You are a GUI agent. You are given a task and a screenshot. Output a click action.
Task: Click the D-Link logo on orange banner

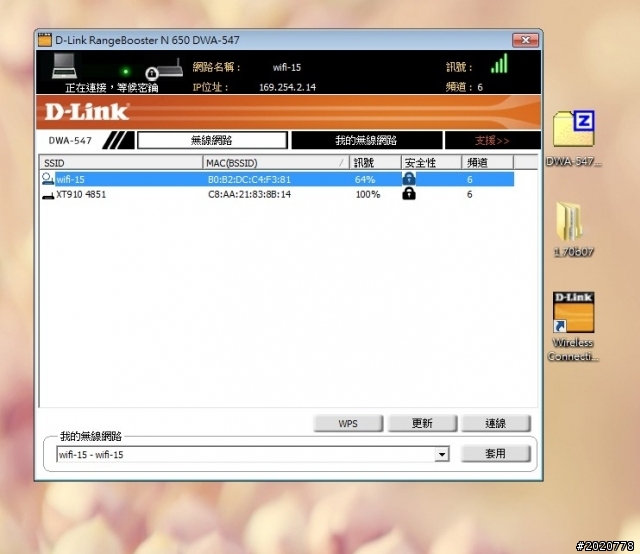coord(87,112)
